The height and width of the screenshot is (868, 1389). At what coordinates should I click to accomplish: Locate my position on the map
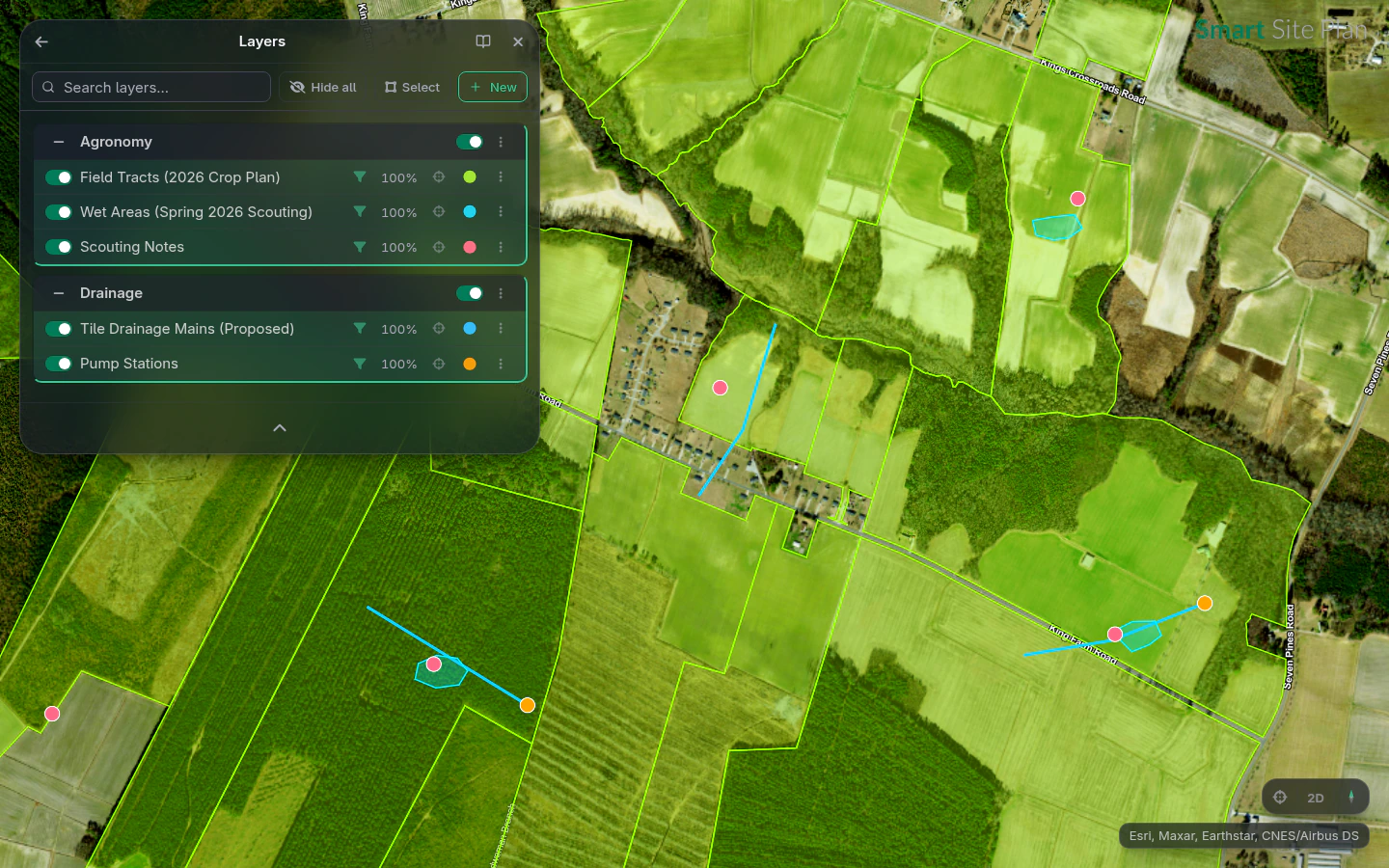[1280, 798]
